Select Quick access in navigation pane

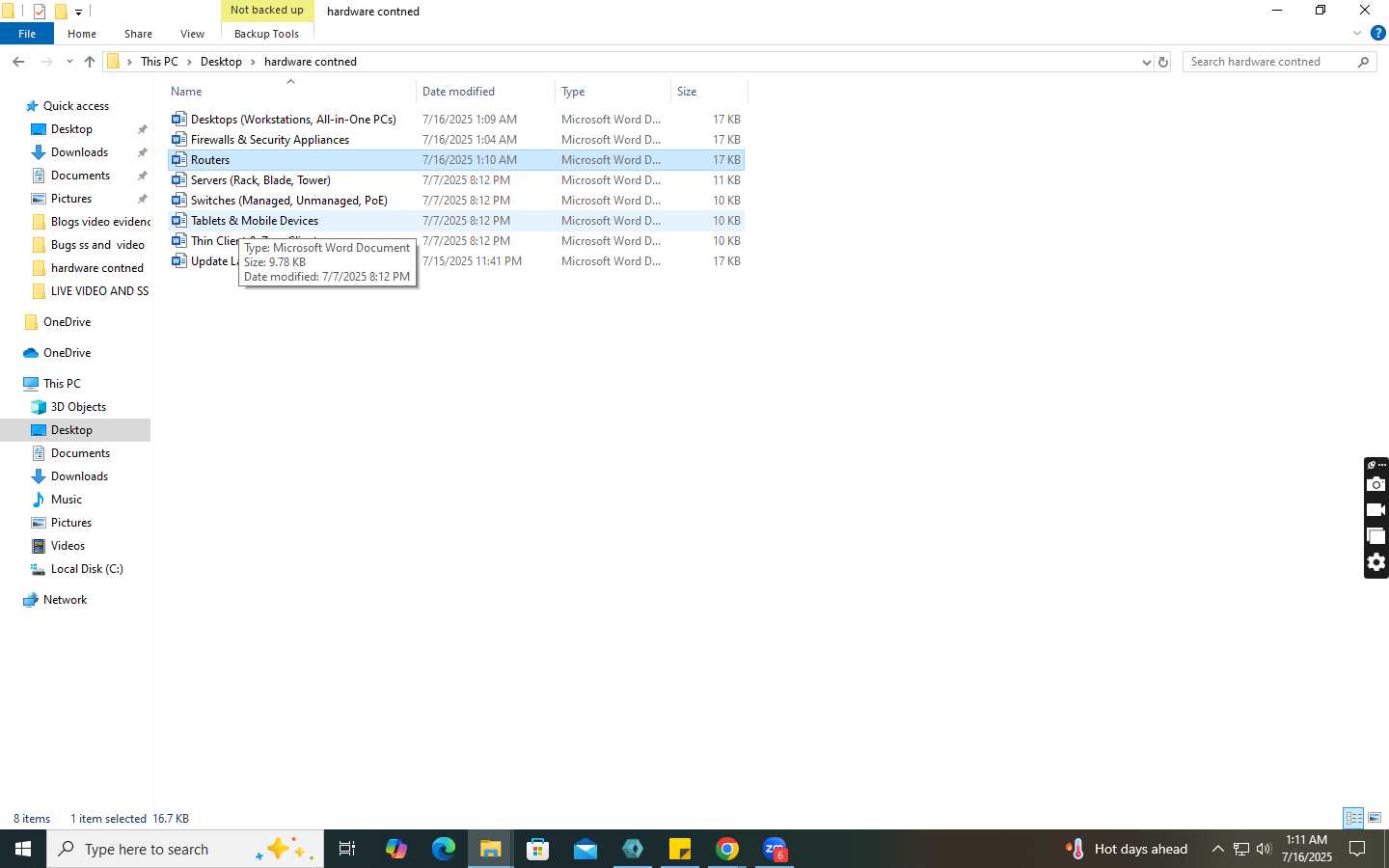coord(76,106)
